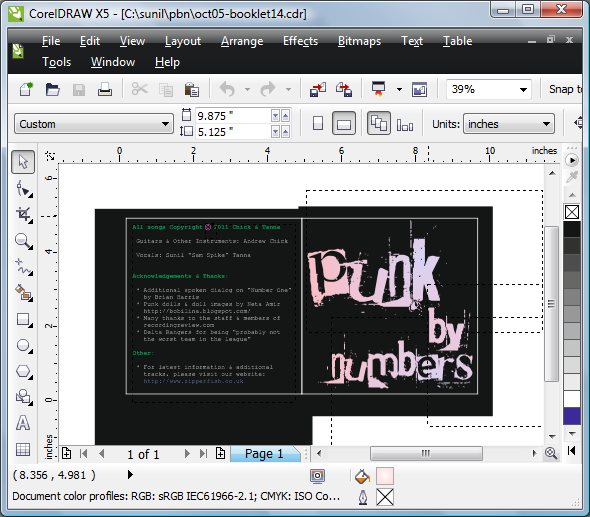Select the Polygon tool

tap(24, 371)
